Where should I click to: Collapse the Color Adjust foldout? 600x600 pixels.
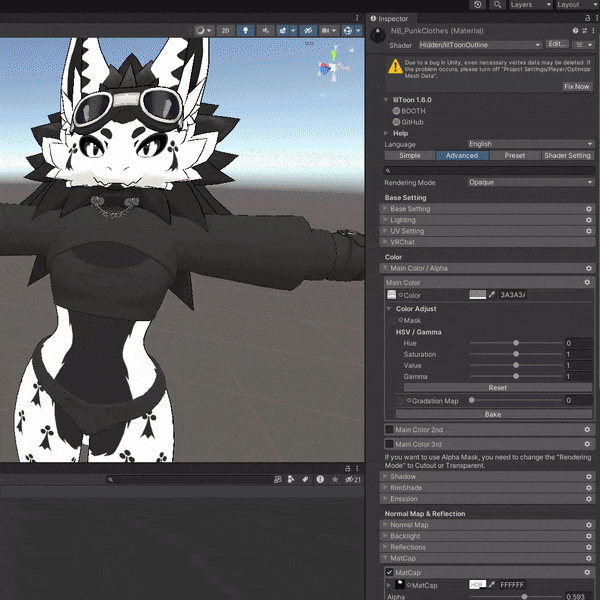(389, 308)
